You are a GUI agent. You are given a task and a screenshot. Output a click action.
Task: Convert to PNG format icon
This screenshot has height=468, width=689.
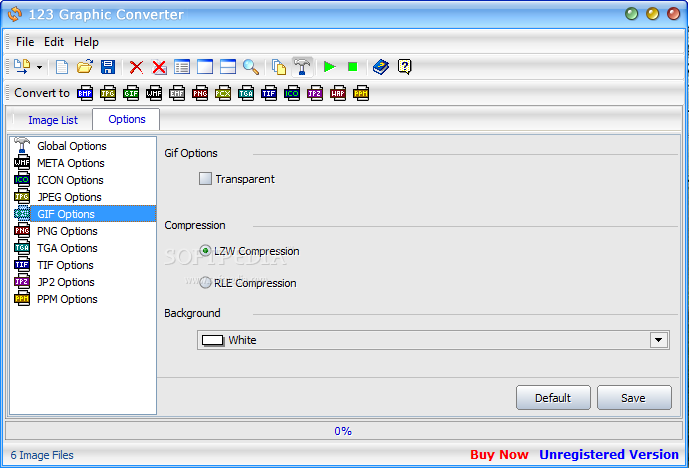point(200,93)
